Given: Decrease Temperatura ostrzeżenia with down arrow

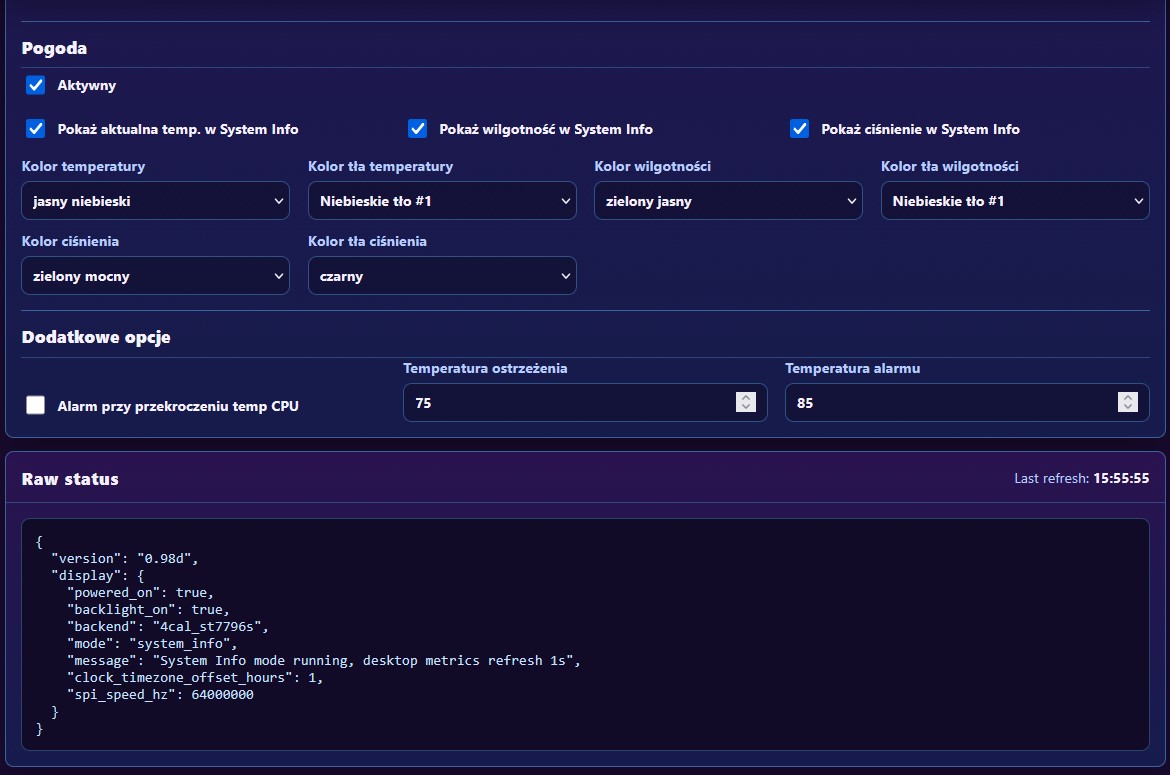Looking at the screenshot, I should point(745,407).
